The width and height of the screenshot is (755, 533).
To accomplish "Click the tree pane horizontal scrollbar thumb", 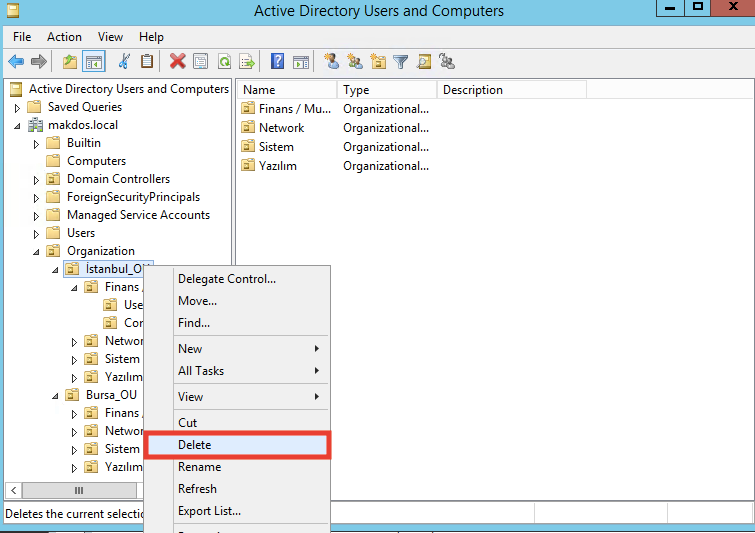I will click(79, 491).
